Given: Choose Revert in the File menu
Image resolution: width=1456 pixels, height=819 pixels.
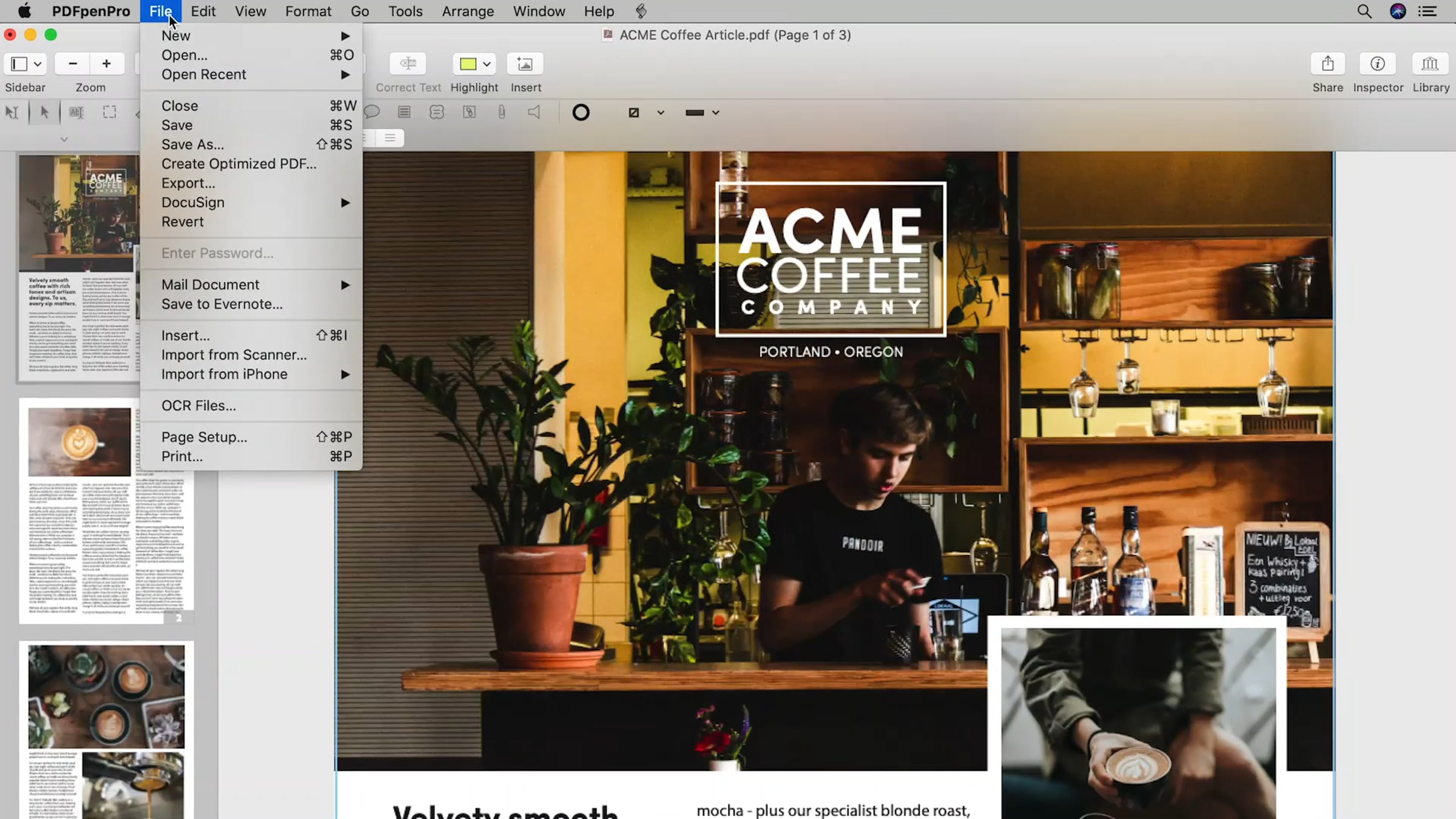Looking at the screenshot, I should click(x=251, y=222).
